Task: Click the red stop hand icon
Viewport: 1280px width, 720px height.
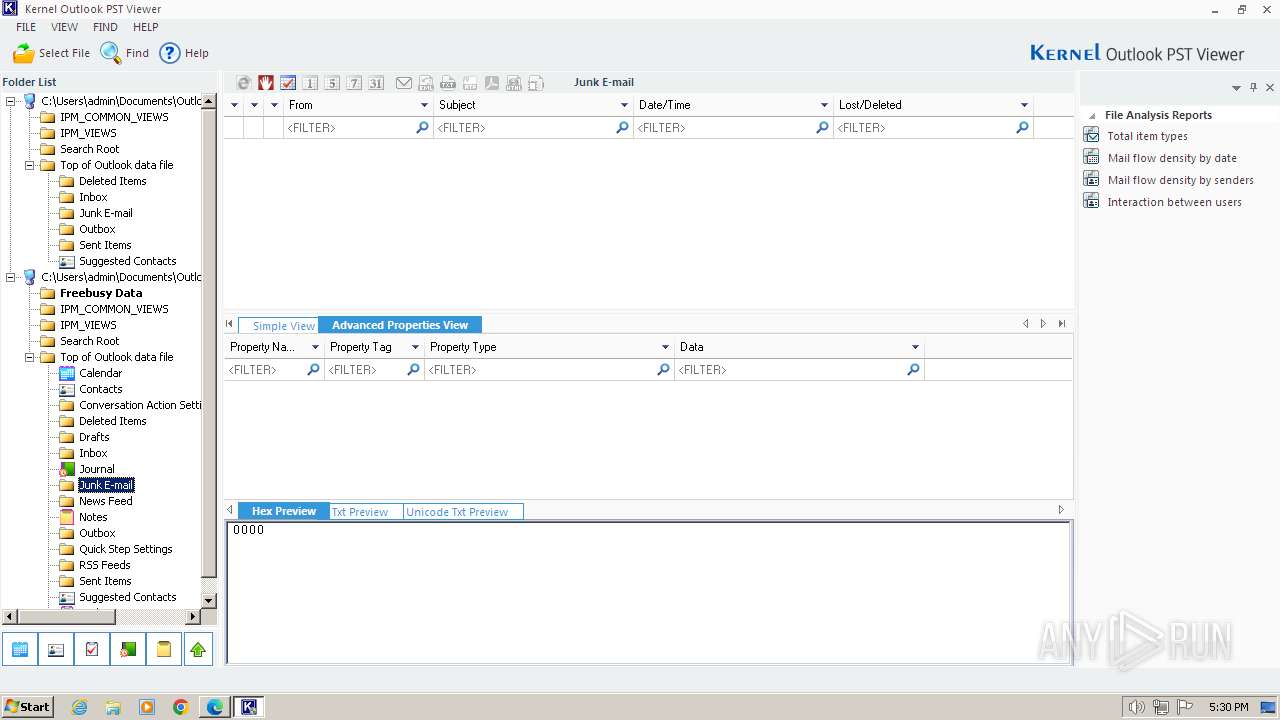Action: click(x=266, y=83)
